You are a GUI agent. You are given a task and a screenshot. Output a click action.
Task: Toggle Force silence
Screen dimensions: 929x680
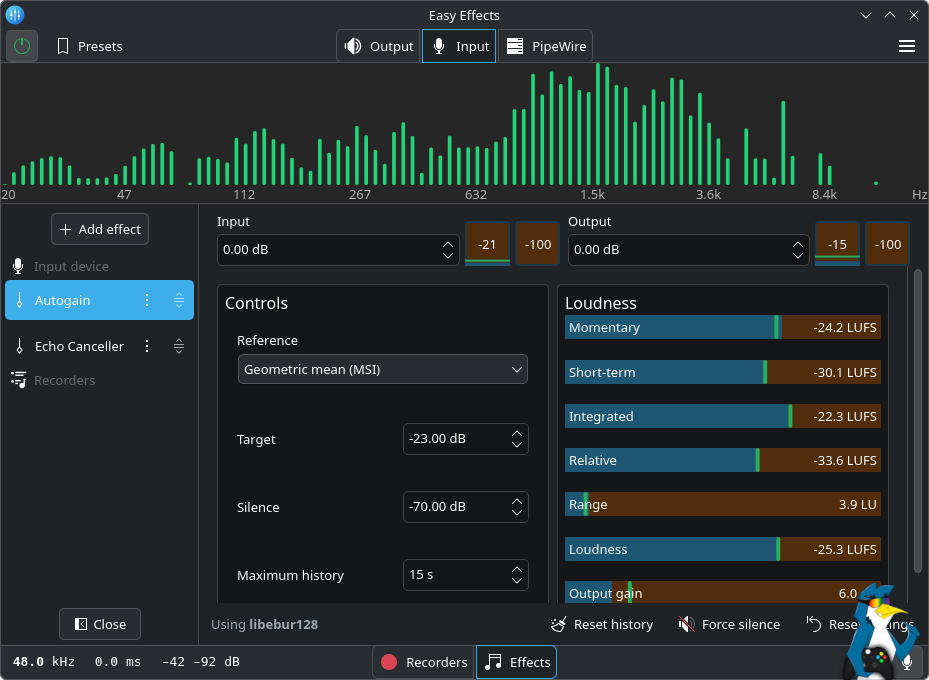click(729, 624)
